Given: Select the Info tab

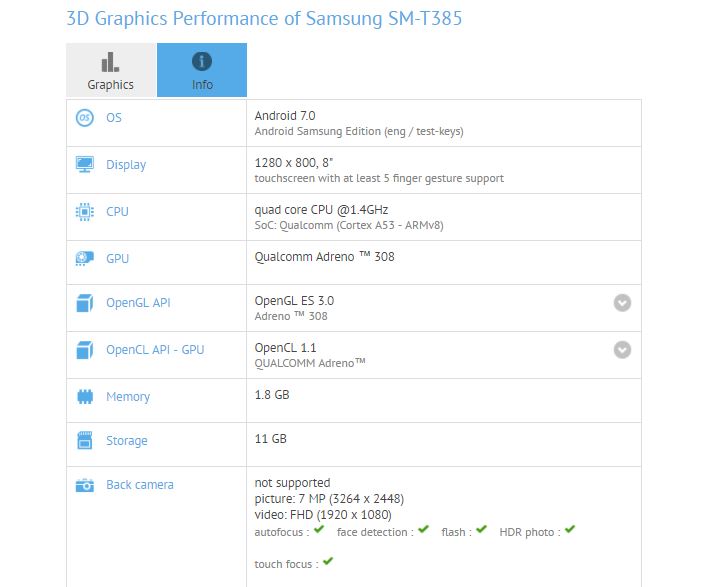Looking at the screenshot, I should (x=202, y=70).
